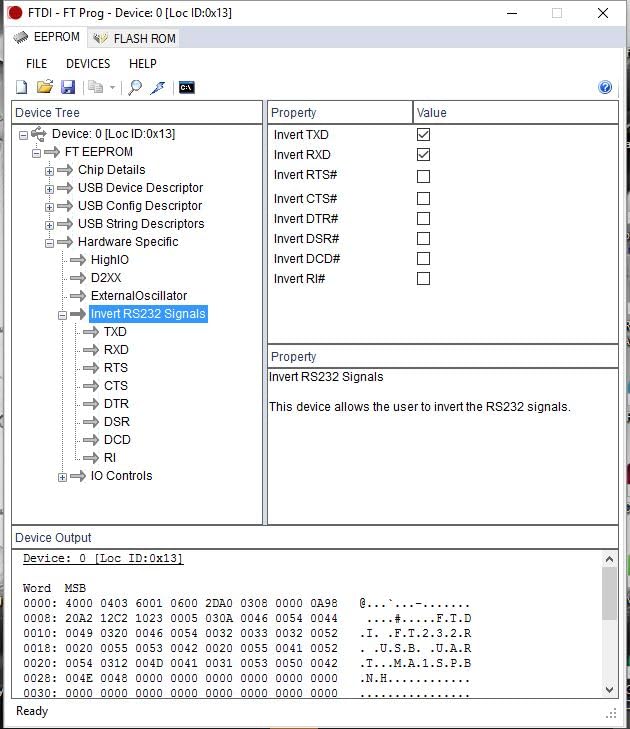Click the Property column header
The width and height of the screenshot is (630, 729).
[x=340, y=113]
